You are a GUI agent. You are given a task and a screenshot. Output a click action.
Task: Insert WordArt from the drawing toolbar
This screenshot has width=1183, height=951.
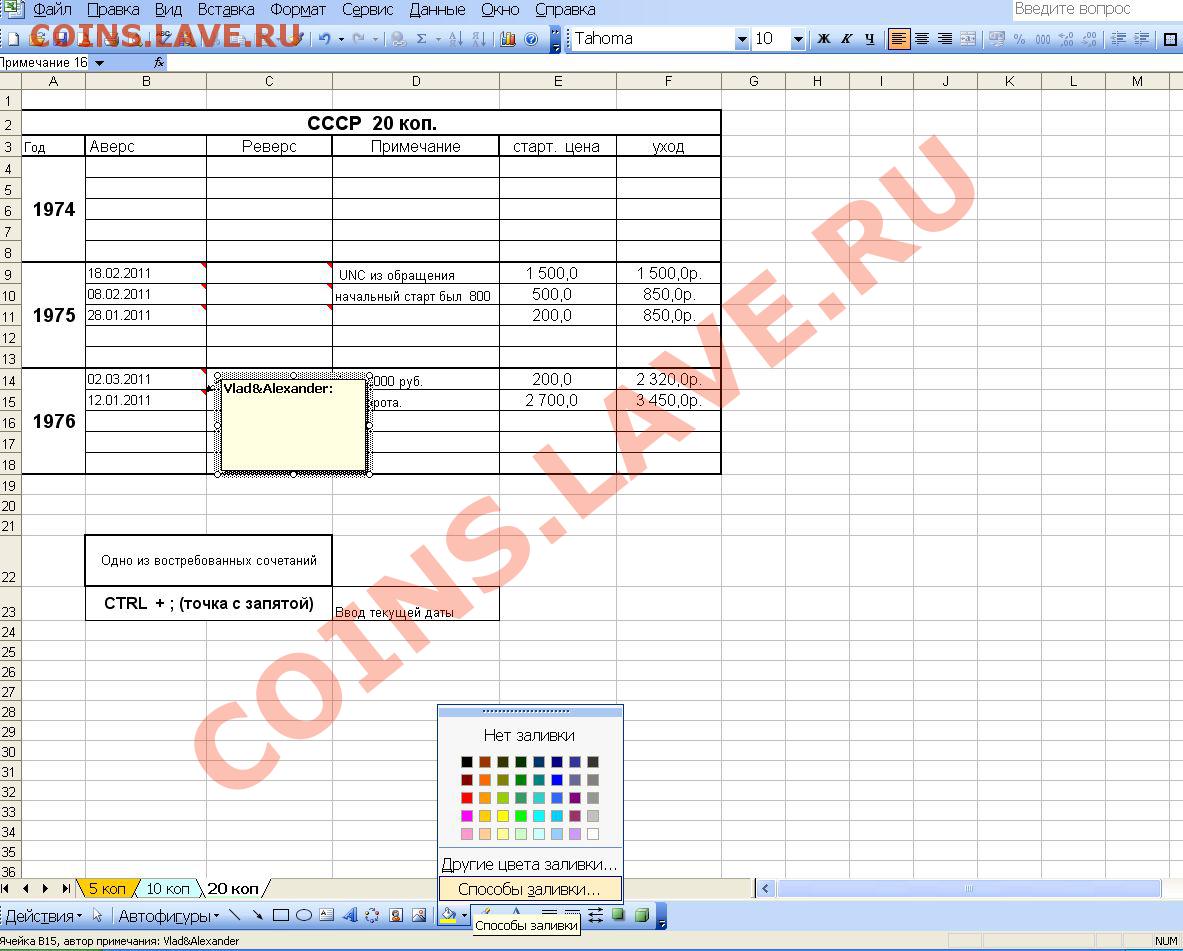tap(349, 916)
